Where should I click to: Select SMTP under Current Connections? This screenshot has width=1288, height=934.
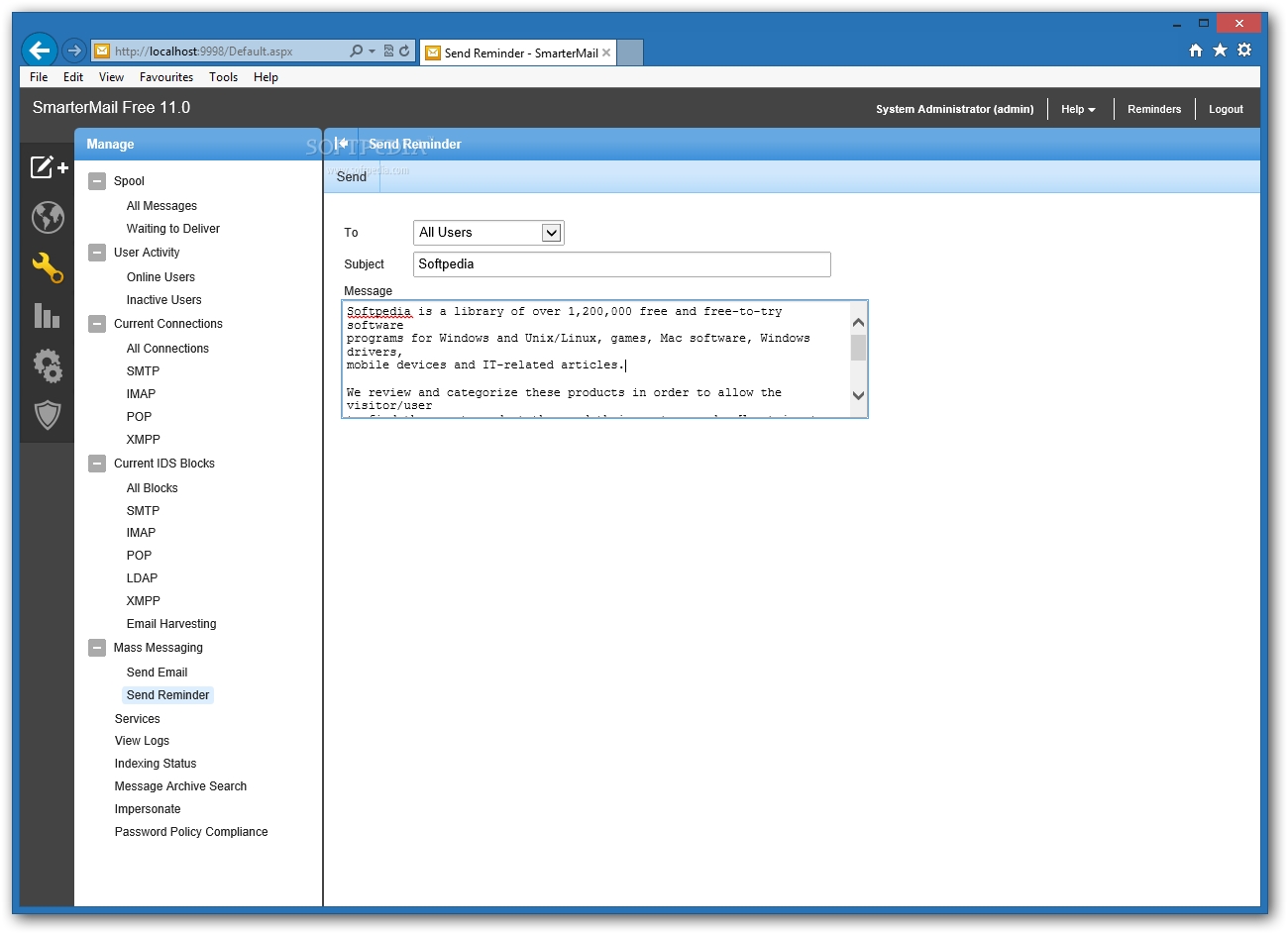tap(143, 371)
